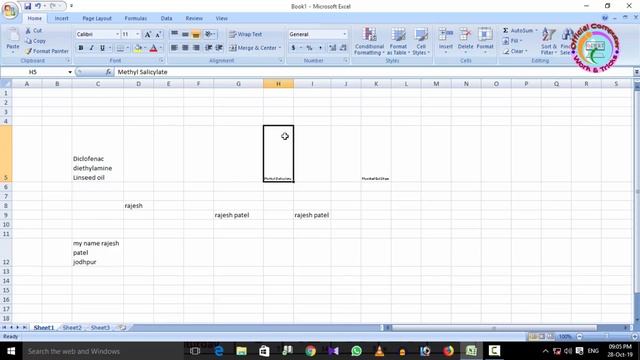The image size is (640, 360).
Task: Click Increase Decimal
Action: (x=333, y=48)
